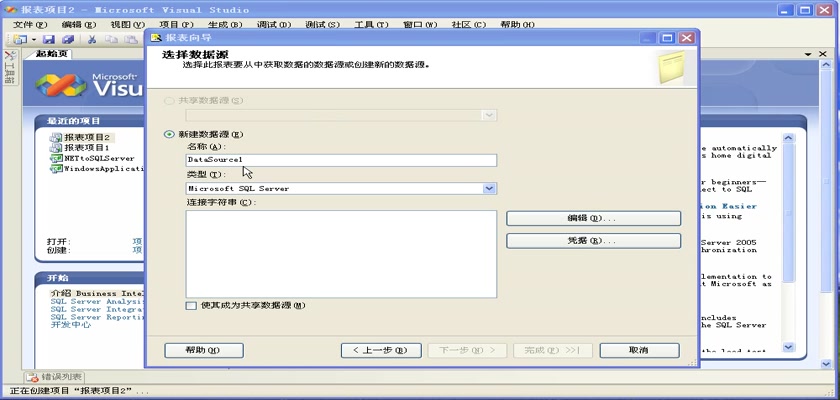840x400 pixels.
Task: Click the Save All toolbar icon
Action: tap(68, 39)
